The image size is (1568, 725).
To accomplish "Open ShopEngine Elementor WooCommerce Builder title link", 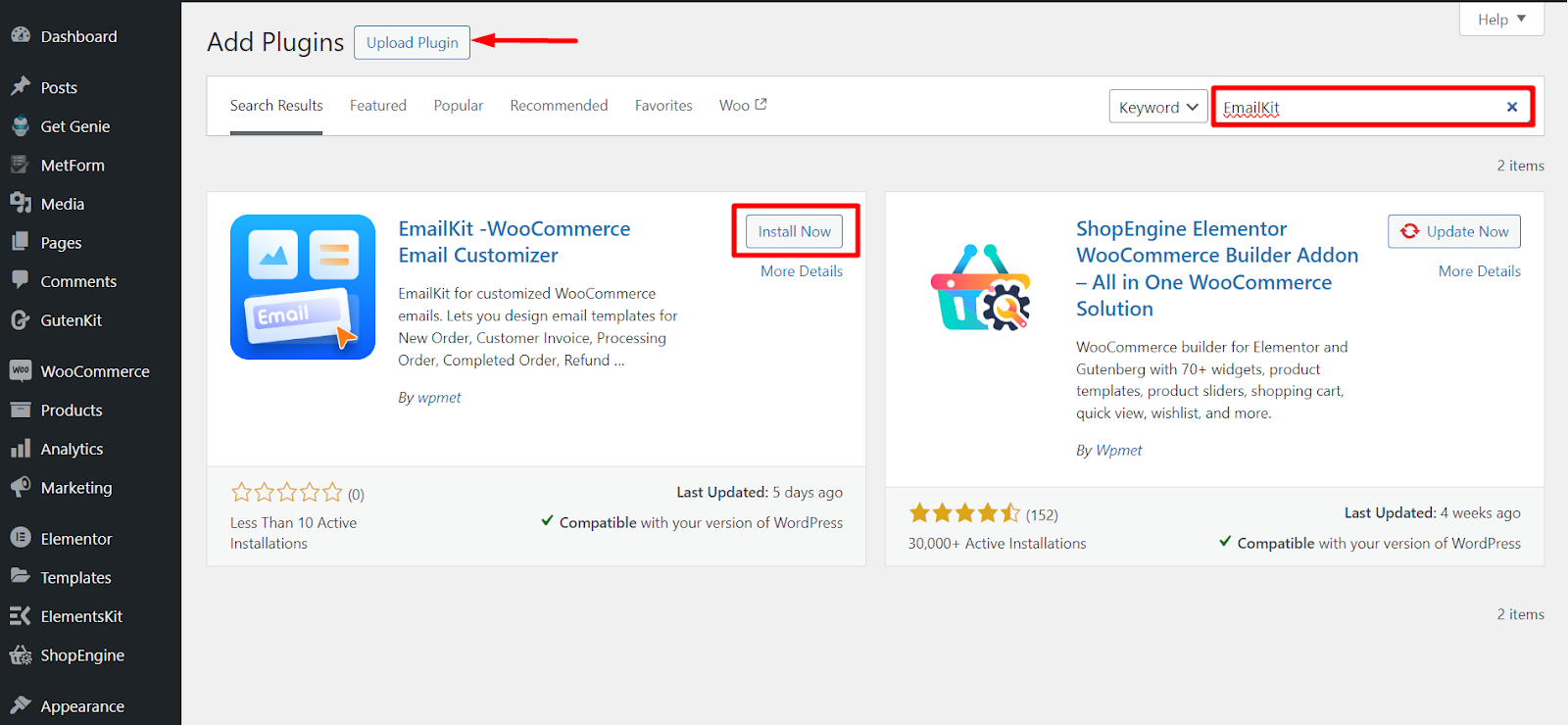I will (x=1217, y=268).
